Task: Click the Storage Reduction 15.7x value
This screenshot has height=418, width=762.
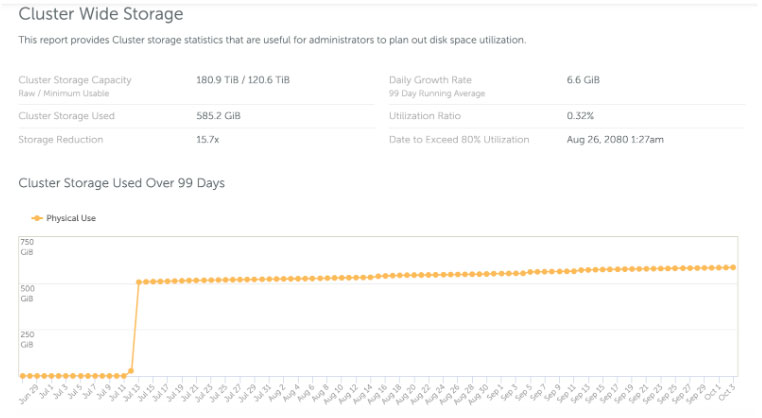Action: [209, 140]
